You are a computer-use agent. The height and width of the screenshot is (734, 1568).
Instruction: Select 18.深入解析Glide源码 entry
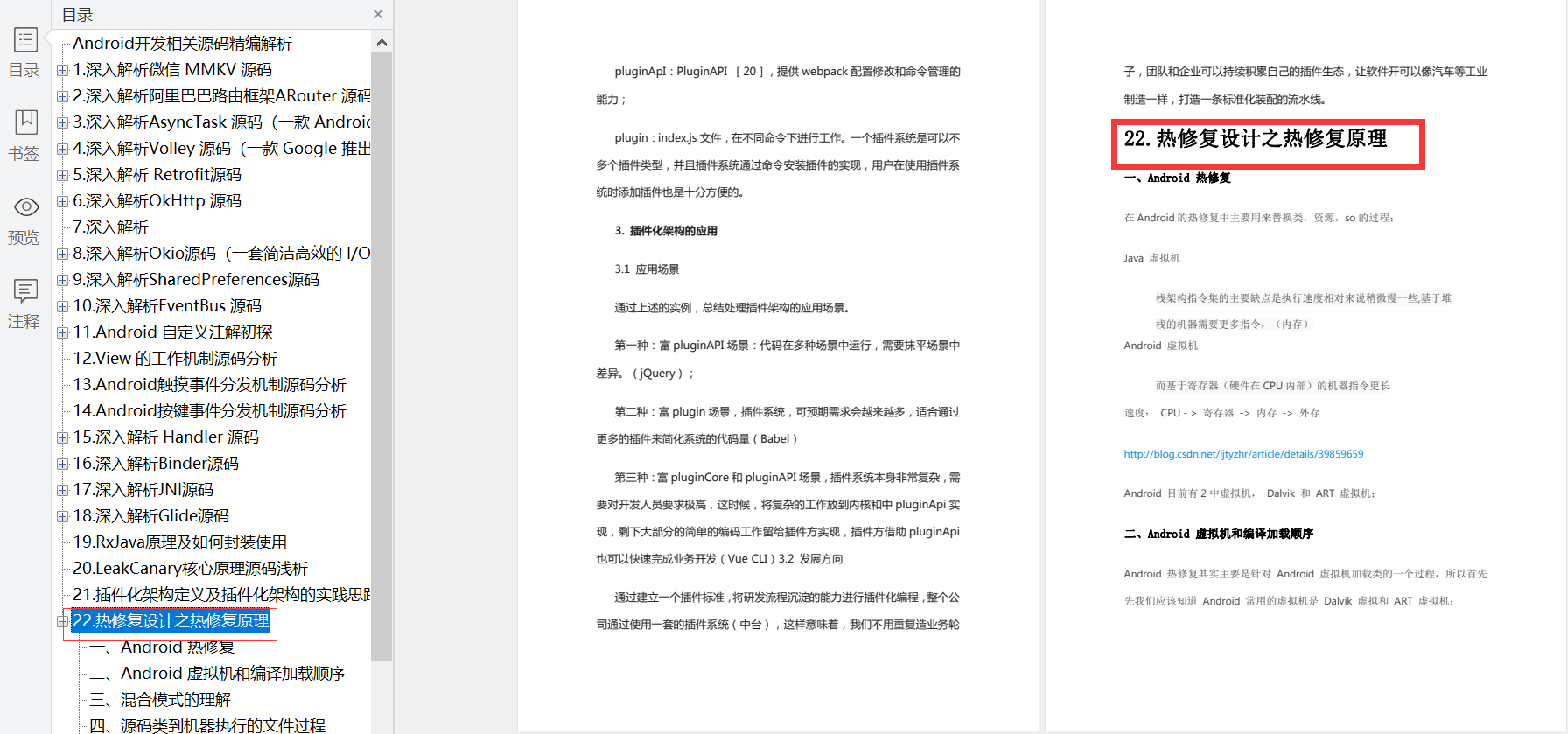point(151,515)
